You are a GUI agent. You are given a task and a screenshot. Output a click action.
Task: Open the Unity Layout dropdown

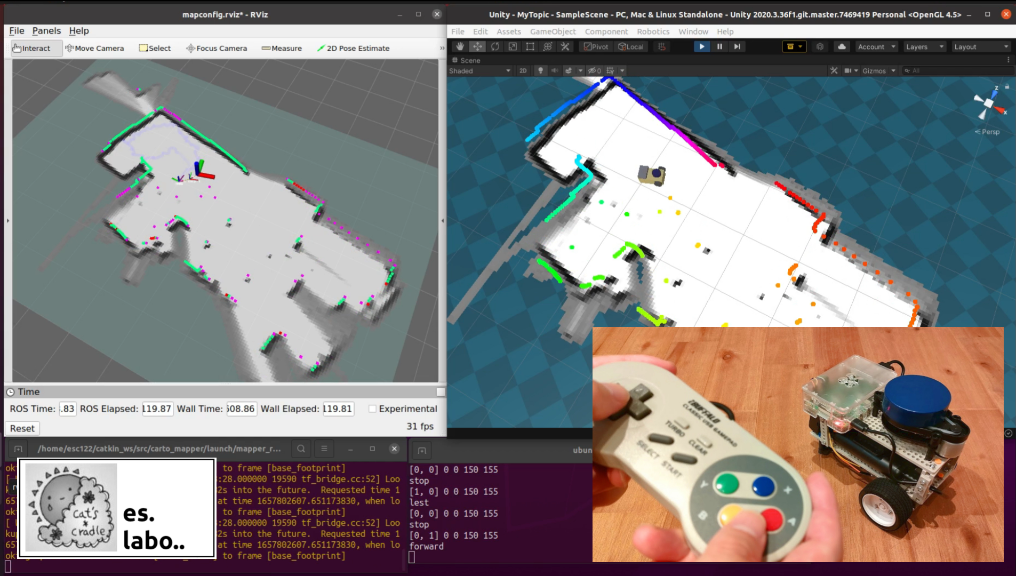pos(980,46)
